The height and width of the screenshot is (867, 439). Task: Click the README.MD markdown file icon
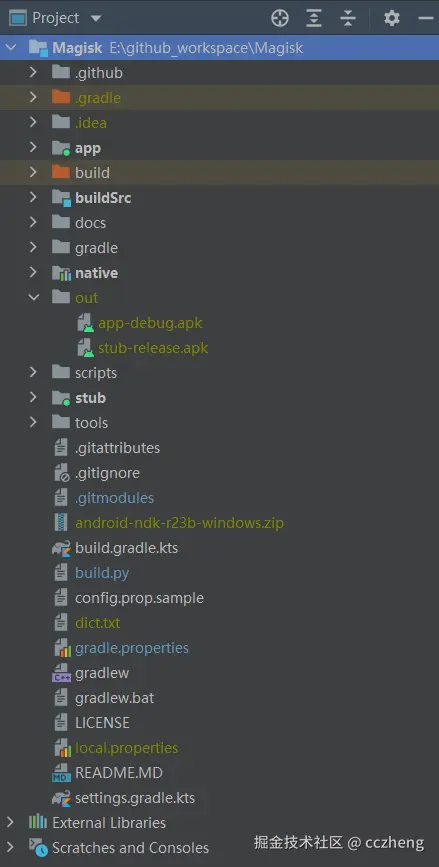point(60,773)
